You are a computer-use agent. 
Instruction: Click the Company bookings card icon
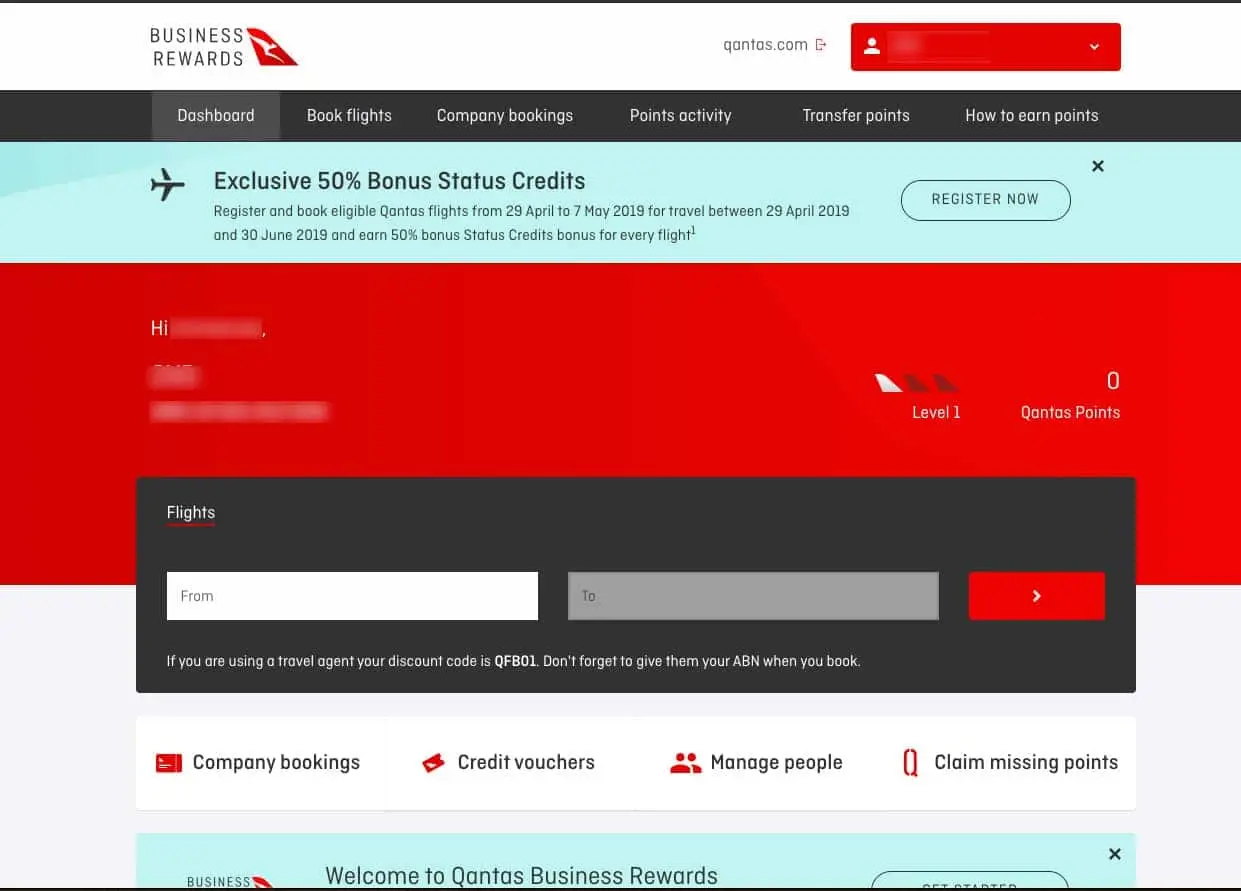coord(169,763)
